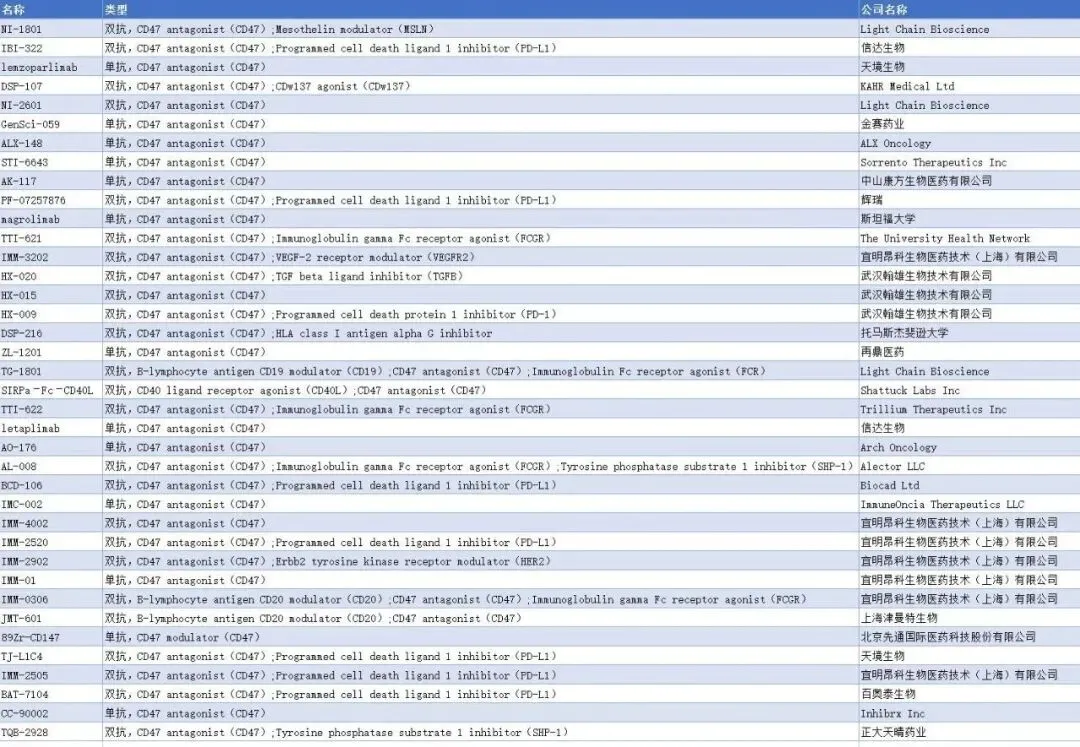Select the IMM-0306 name cell
Viewport: 1080px width, 747px height.
51,600
